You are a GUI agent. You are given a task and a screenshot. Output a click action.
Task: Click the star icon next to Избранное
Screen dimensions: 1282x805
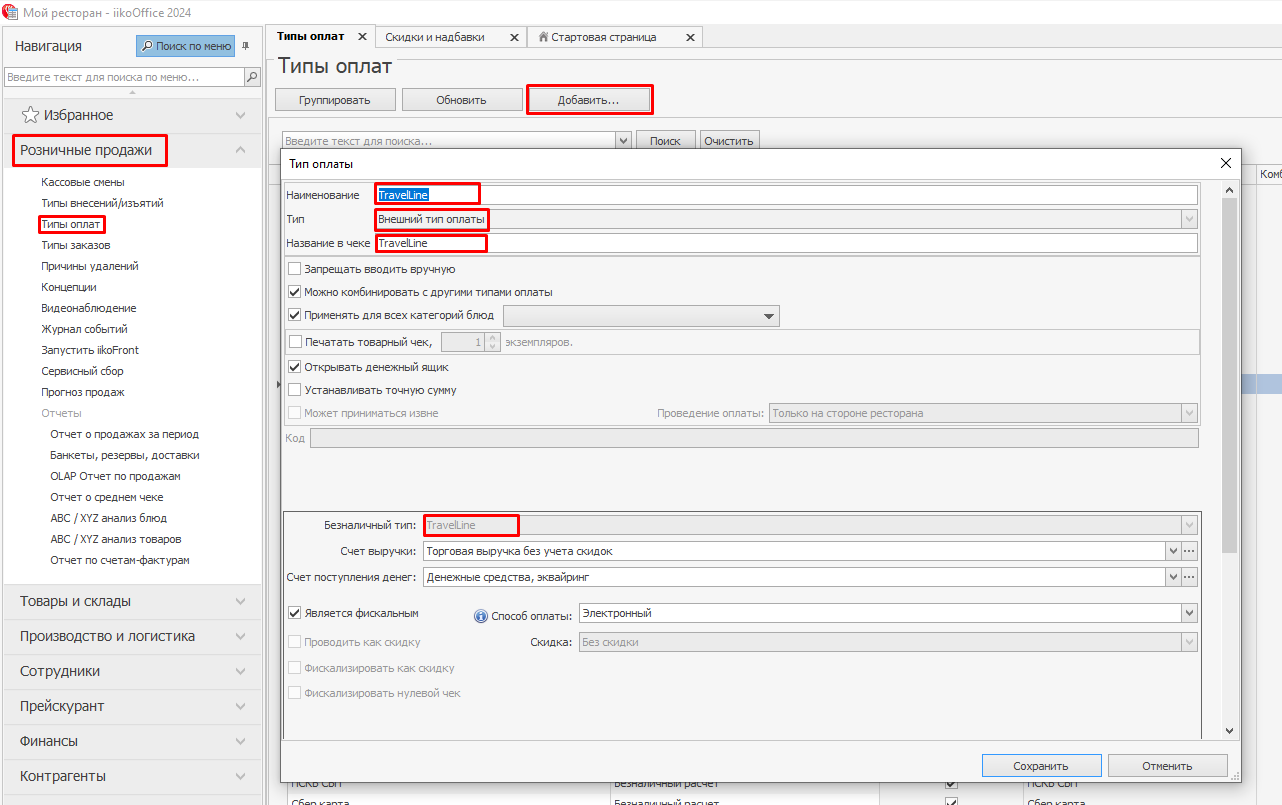31,115
